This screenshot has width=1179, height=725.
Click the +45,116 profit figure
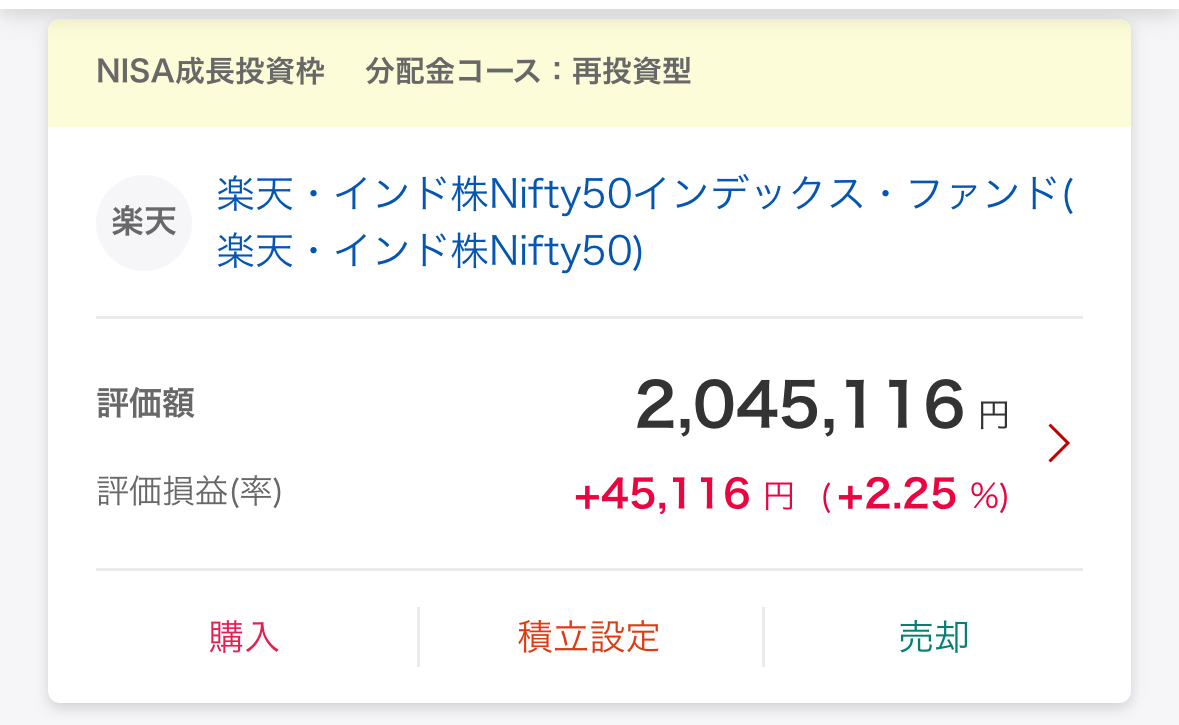pyautogui.click(x=662, y=494)
